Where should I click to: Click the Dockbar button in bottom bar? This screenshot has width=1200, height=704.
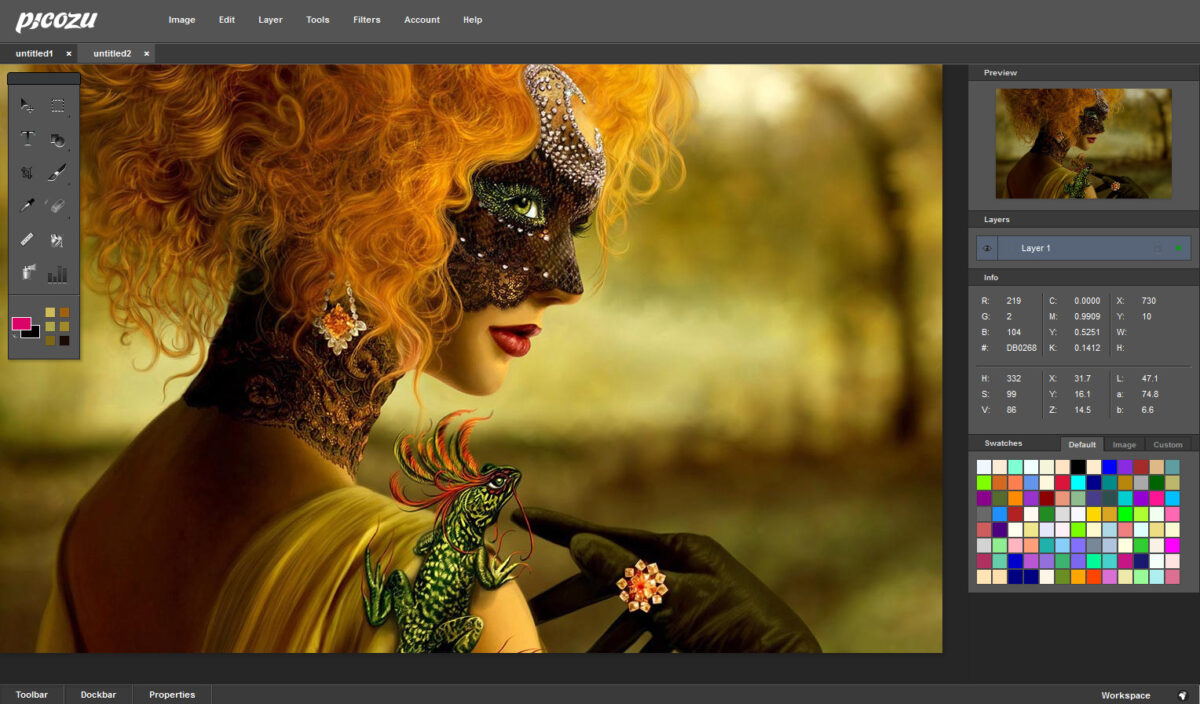point(98,695)
